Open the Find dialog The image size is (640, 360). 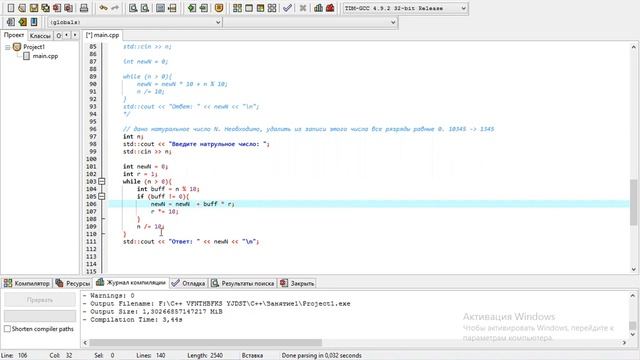click(x=133, y=8)
